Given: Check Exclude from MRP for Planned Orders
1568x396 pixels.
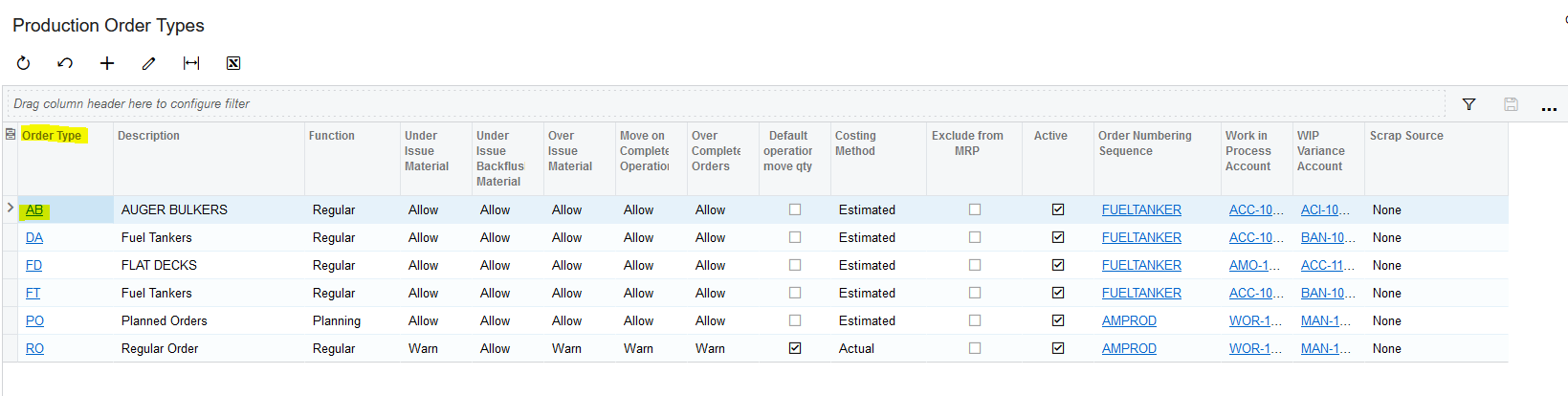Looking at the screenshot, I should click(x=975, y=320).
